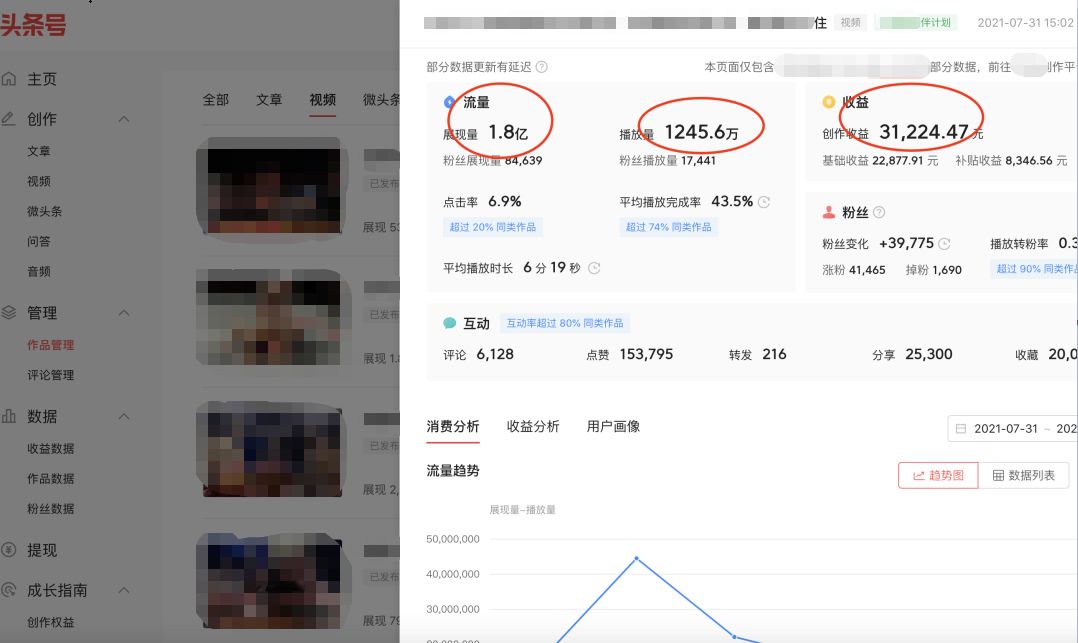The width and height of the screenshot is (1078, 643).
Task: Click the 数据 bar chart icon
Action: click(9, 416)
